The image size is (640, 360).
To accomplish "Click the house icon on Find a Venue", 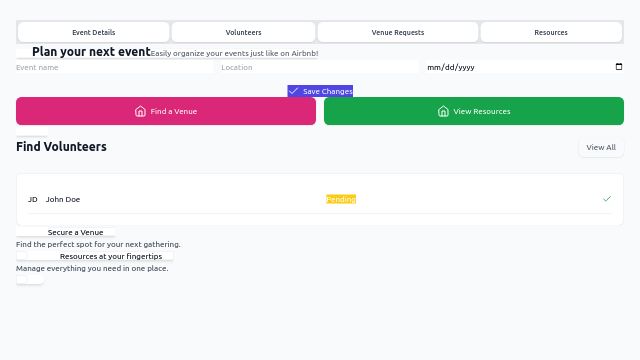I will (140, 111).
